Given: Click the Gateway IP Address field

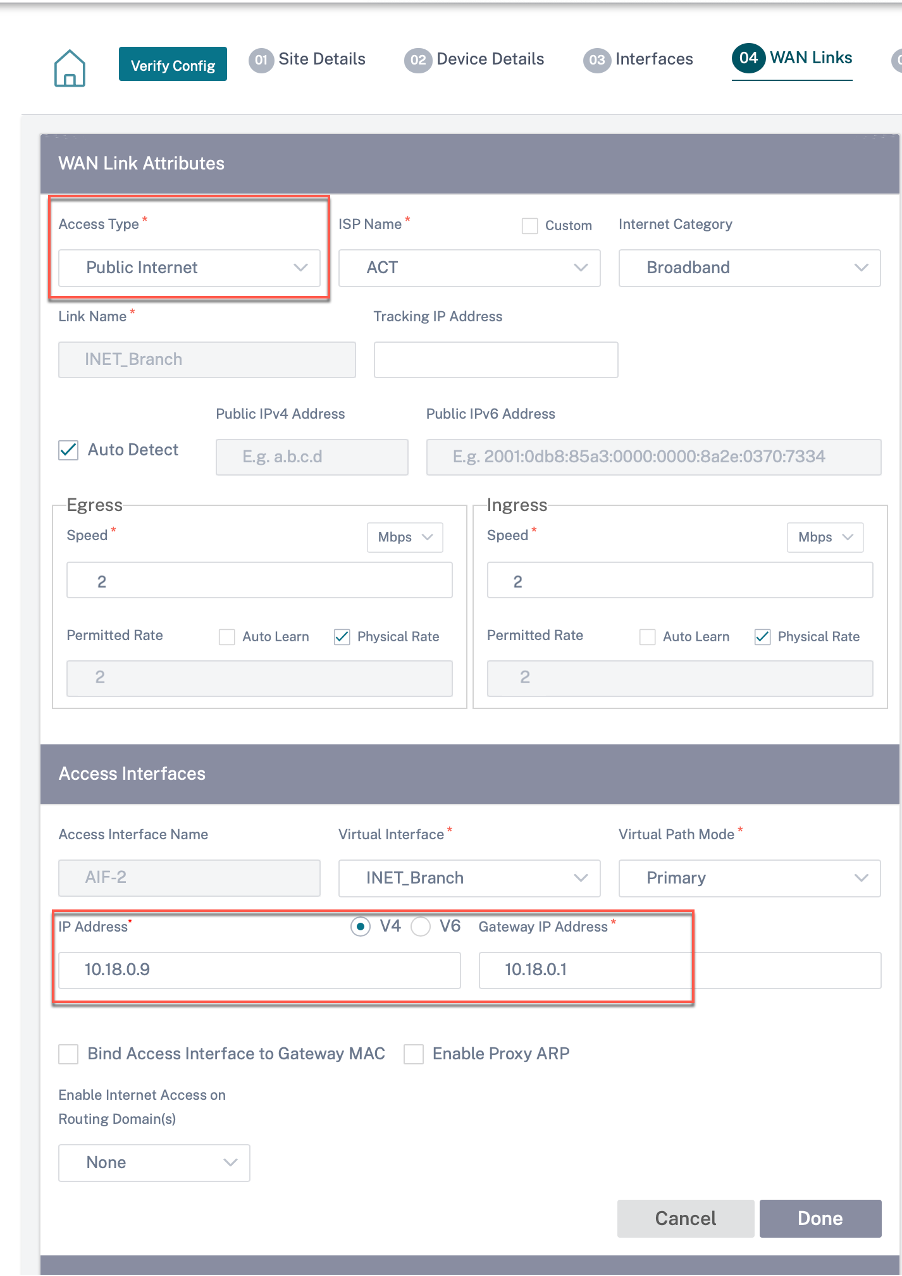Looking at the screenshot, I should coord(680,970).
